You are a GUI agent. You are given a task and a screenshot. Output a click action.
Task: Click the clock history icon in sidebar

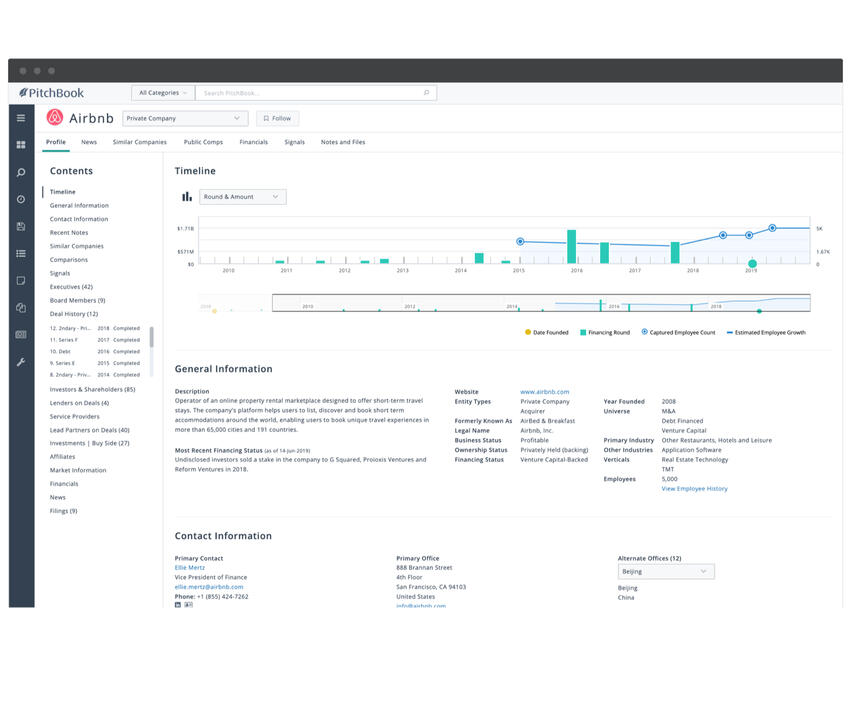(21, 199)
